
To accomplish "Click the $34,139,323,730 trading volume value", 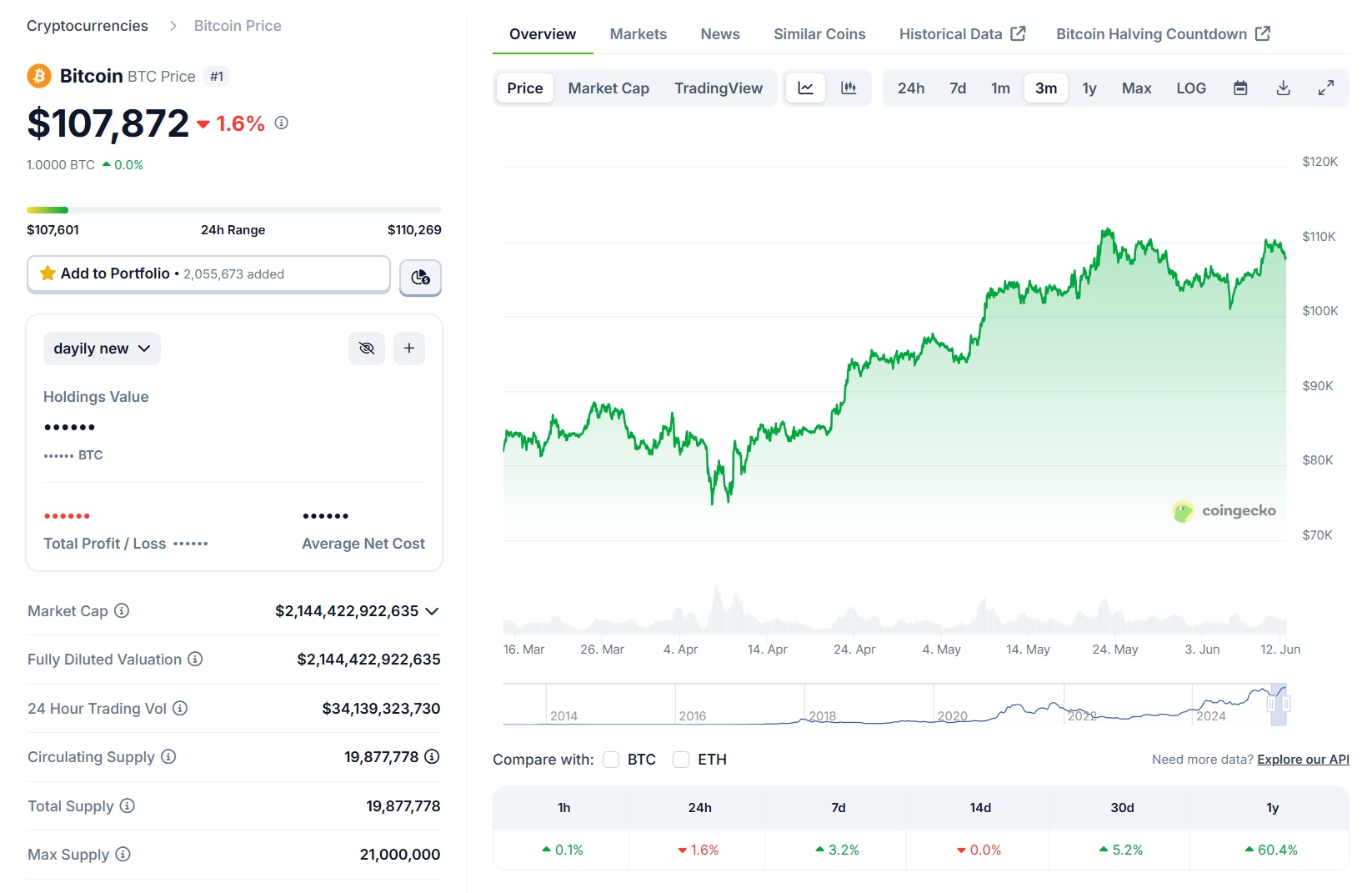I will tap(381, 709).
